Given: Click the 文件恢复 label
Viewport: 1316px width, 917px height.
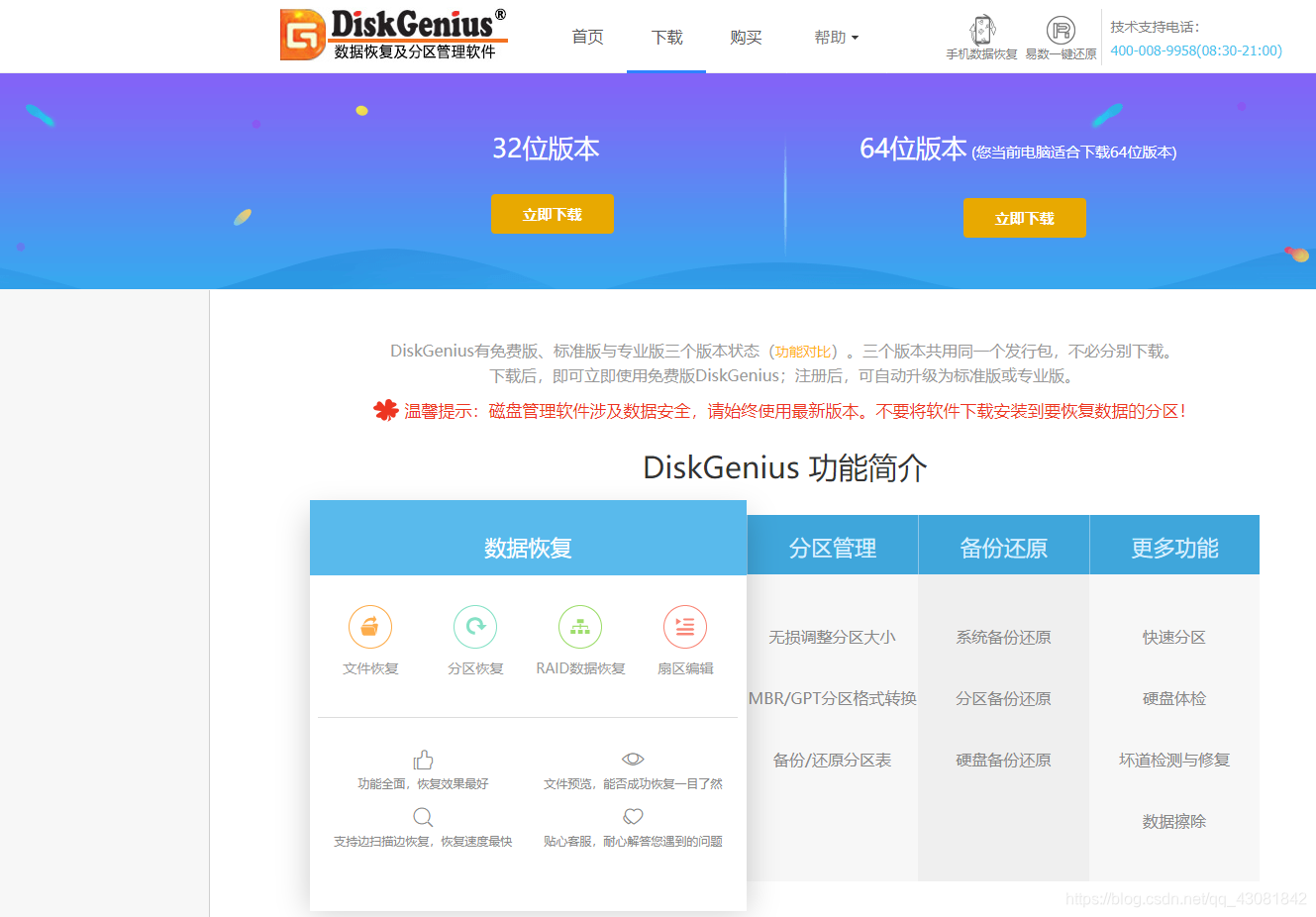Looking at the screenshot, I should (x=370, y=668).
